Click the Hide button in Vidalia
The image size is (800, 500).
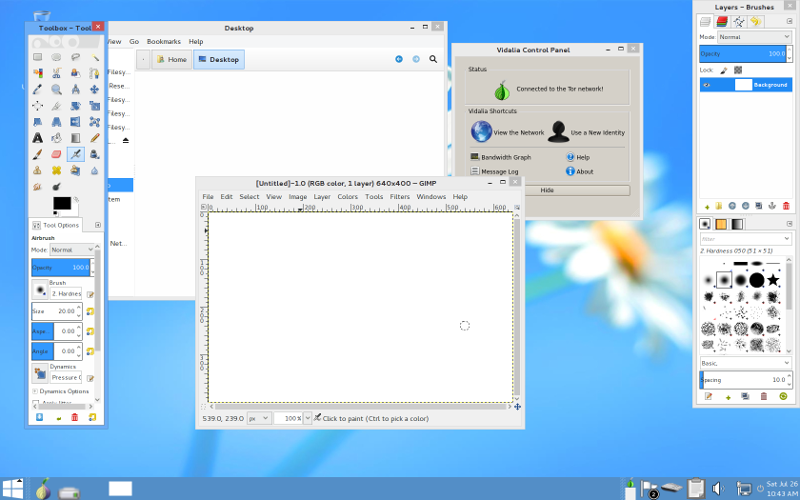point(547,190)
